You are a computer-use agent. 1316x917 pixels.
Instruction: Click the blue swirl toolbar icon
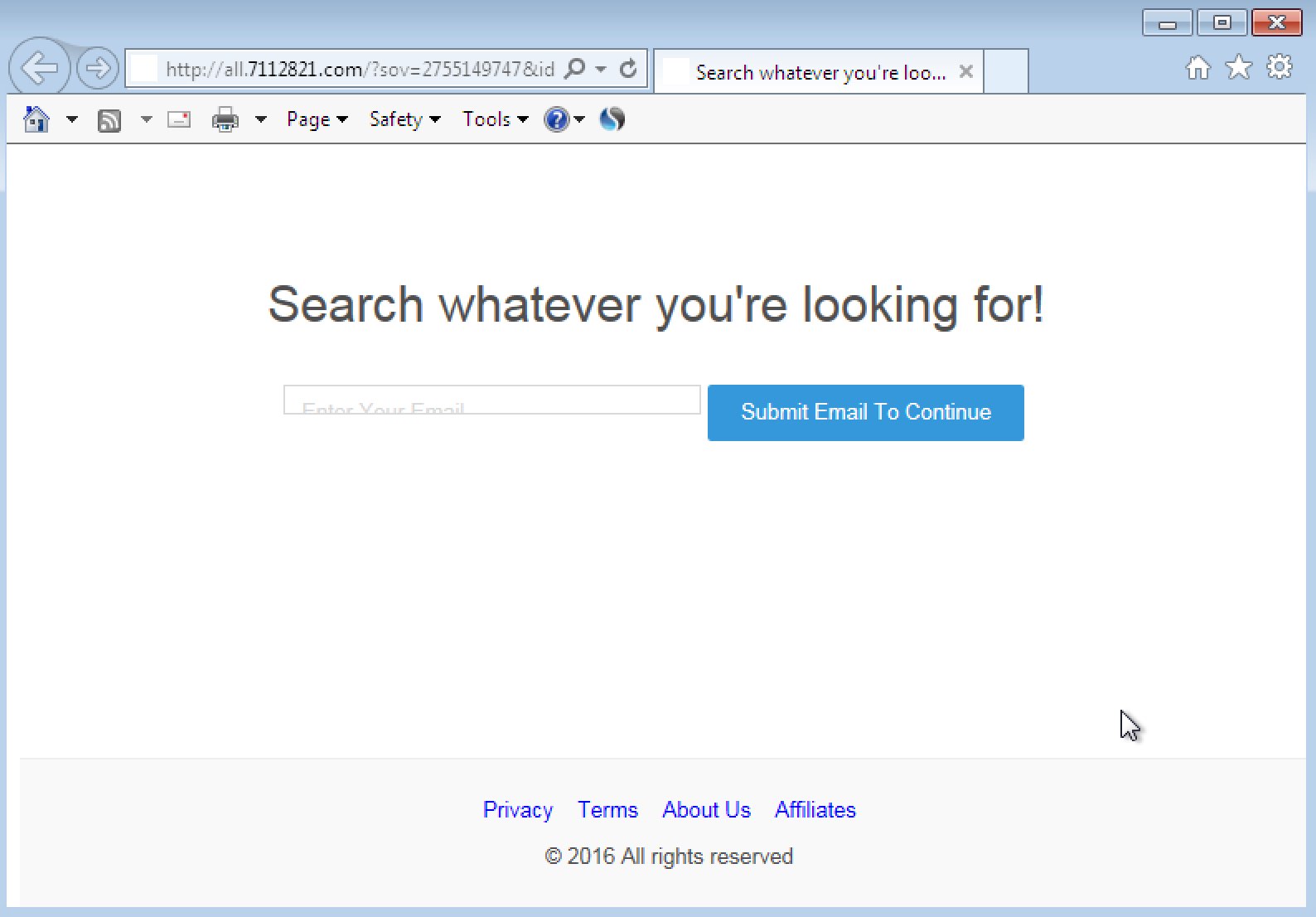click(612, 119)
